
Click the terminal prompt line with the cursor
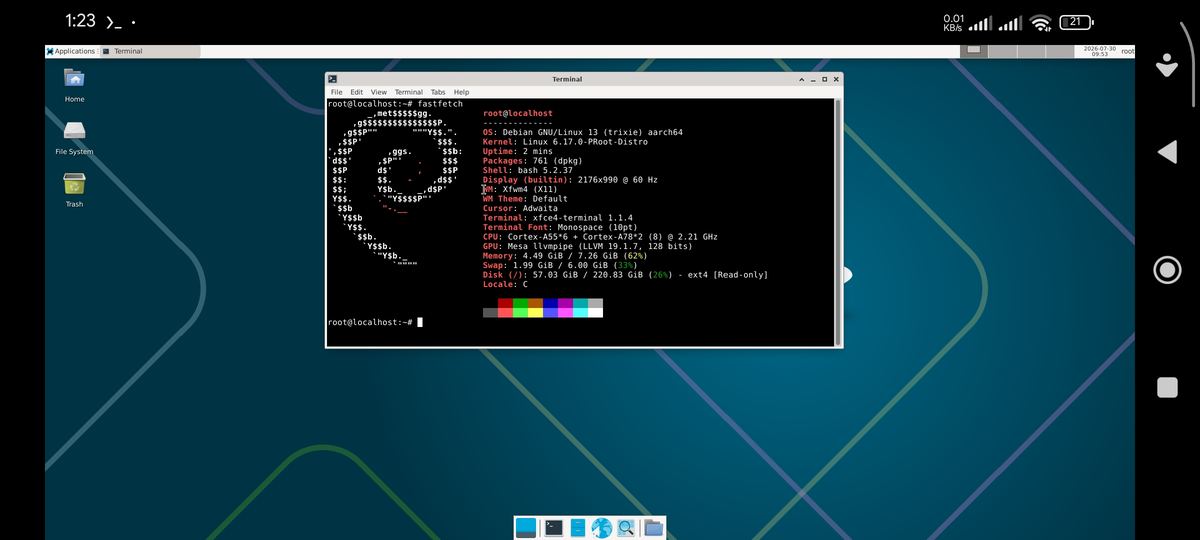click(x=375, y=322)
